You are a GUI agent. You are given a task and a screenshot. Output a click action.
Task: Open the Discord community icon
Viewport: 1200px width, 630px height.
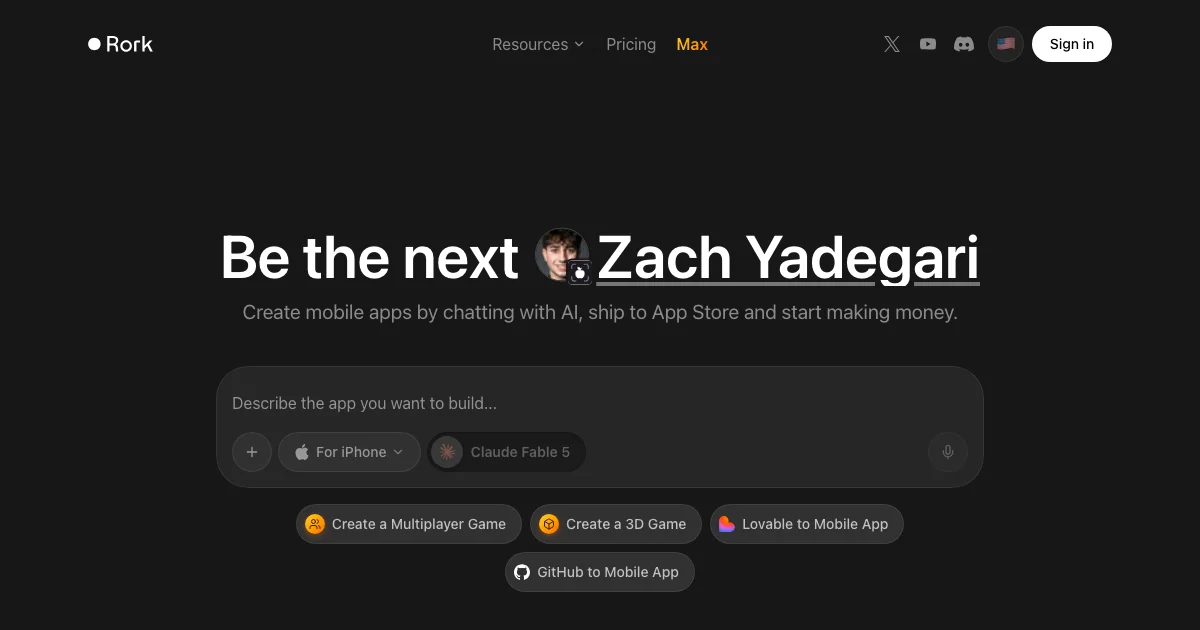964,44
